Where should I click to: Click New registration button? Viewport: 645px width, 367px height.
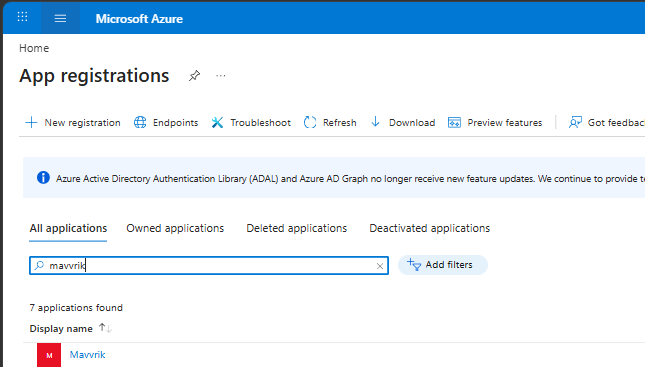[x=73, y=123]
